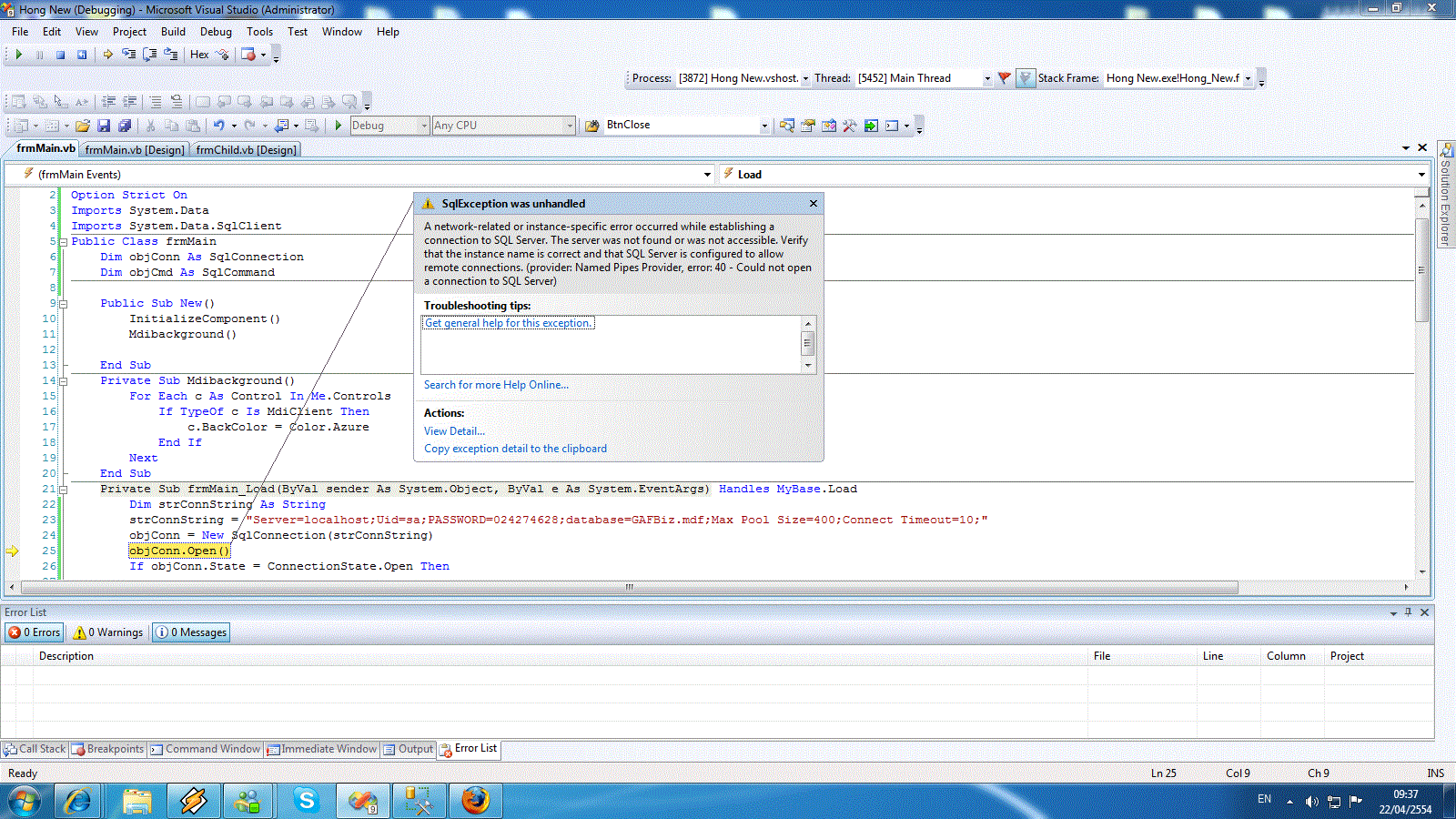The width and height of the screenshot is (1456, 819).
Task: Click the Break All pause icon
Action: [x=39, y=55]
